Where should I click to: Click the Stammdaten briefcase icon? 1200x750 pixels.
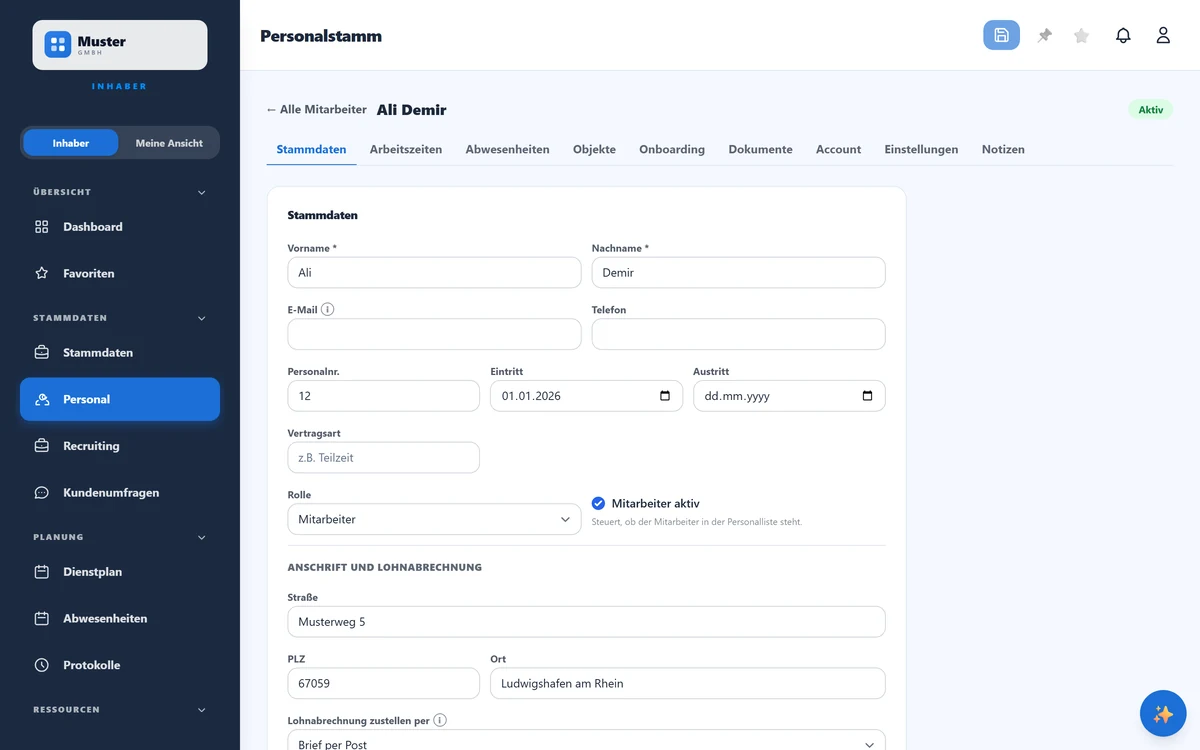click(x=42, y=353)
